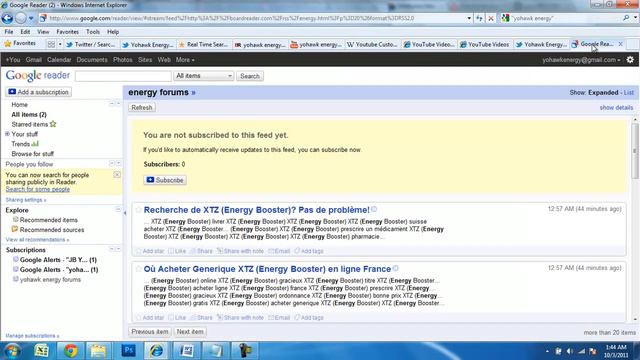Click the Internet Explorer taskbar icon
This screenshot has width=640, height=360.
click(157, 351)
